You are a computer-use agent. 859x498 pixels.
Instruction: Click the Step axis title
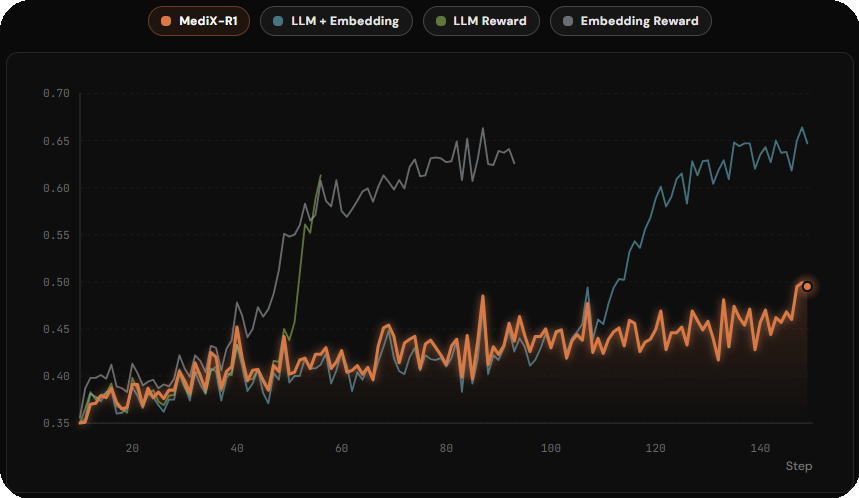point(798,466)
